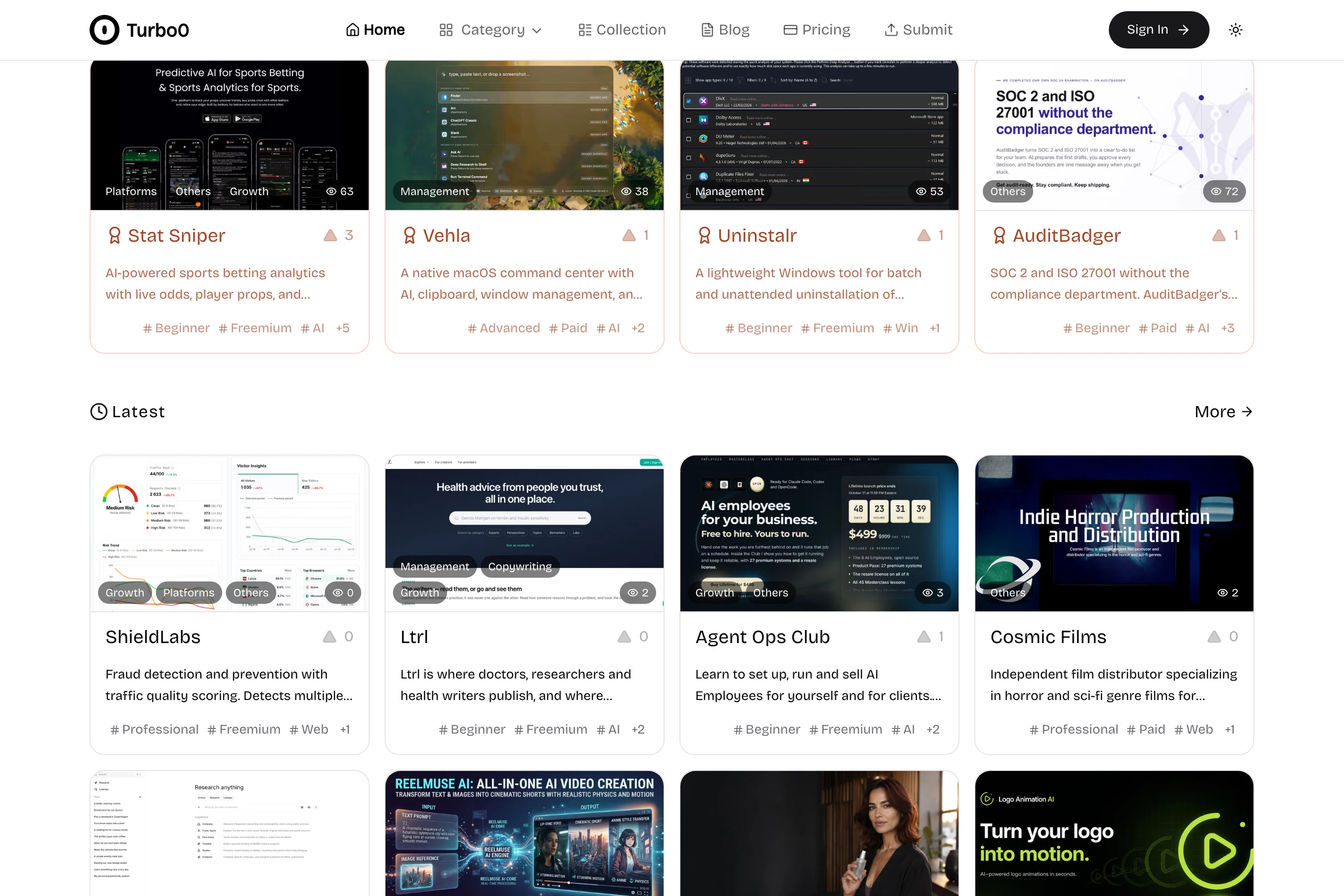Click the eye views icon on Stat Sniper
This screenshot has height=896, width=1344.
[331, 191]
